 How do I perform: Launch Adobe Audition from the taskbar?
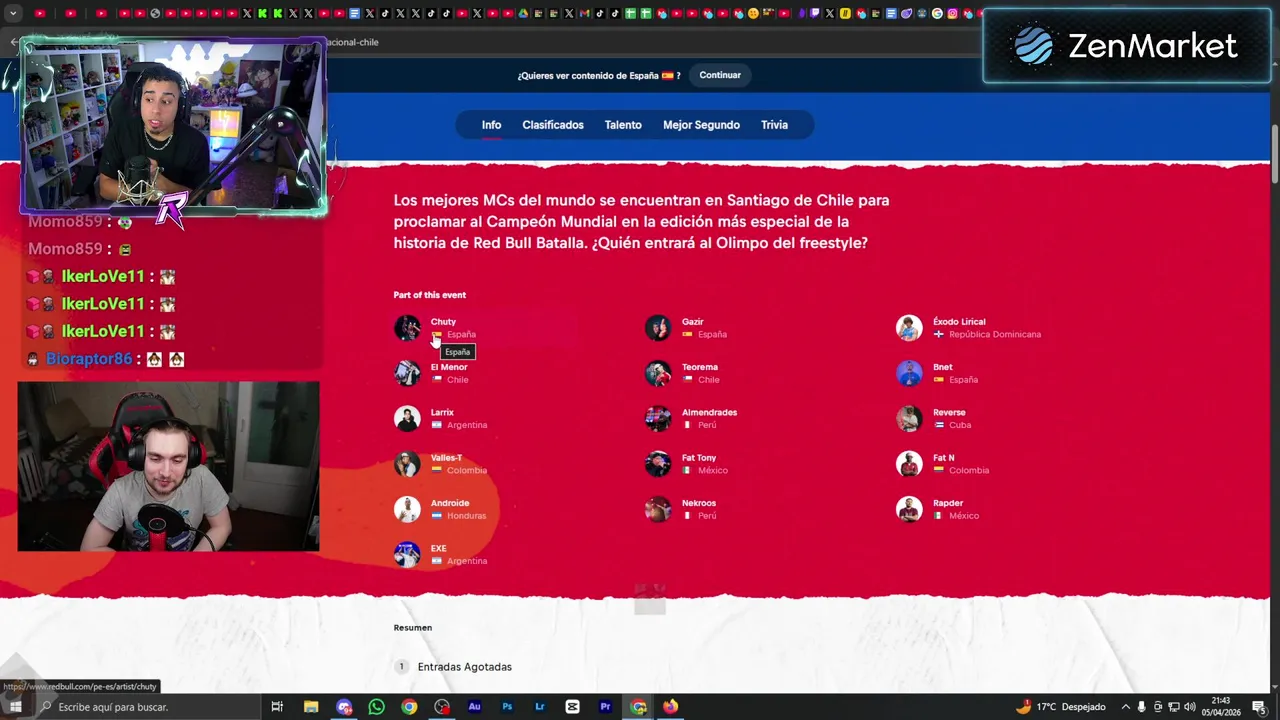click(474, 707)
